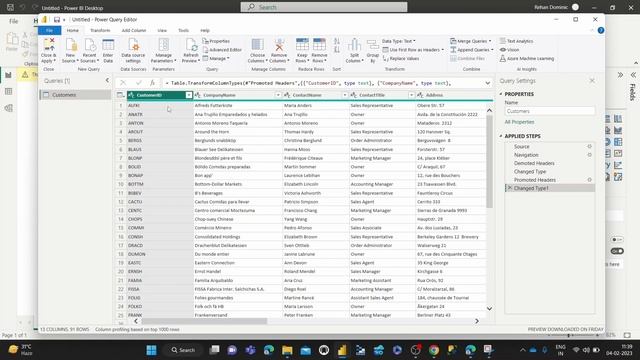
Task: Expand the formula bar chevron
Action: [488, 83]
